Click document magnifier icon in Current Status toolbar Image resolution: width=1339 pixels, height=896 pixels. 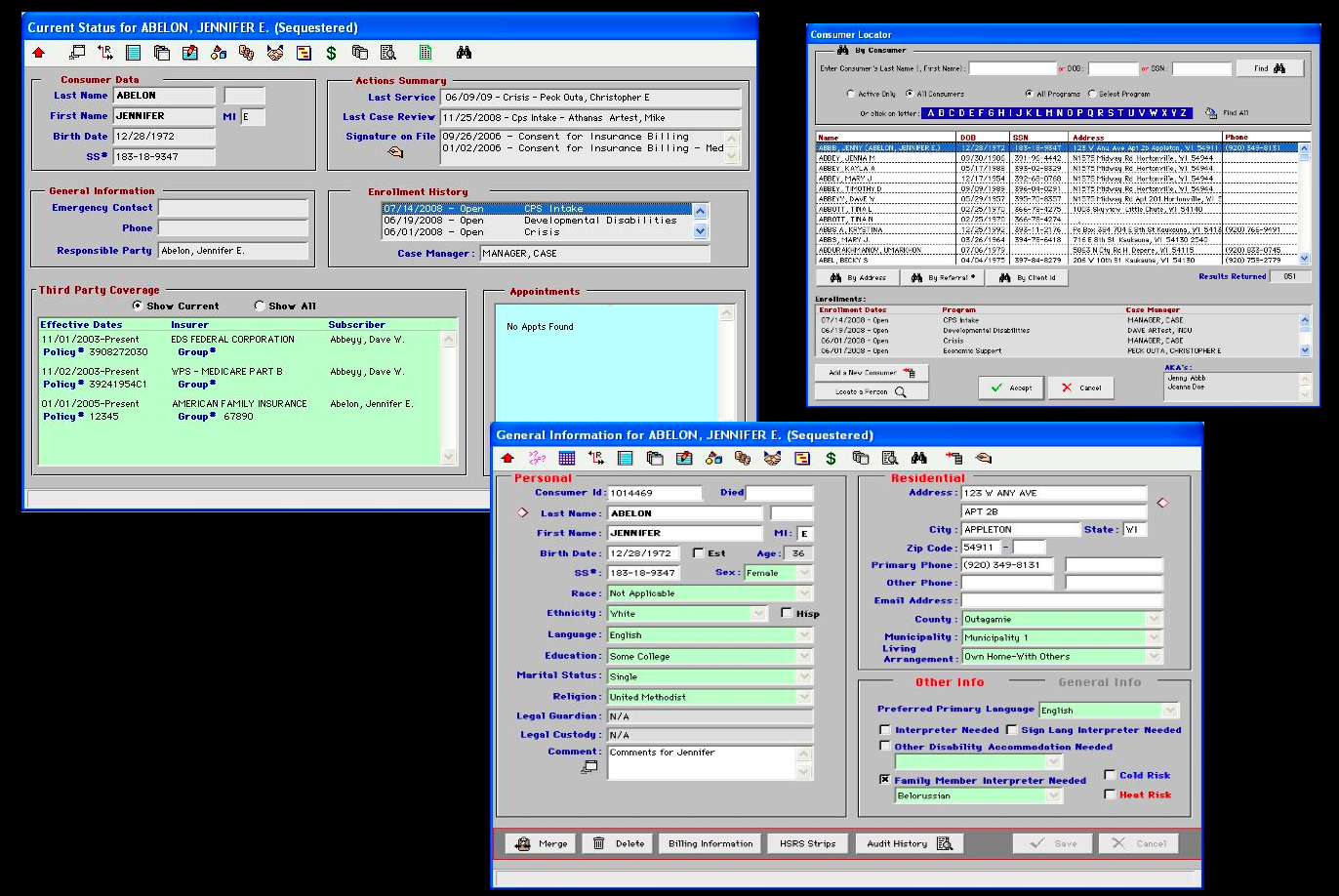tap(388, 53)
